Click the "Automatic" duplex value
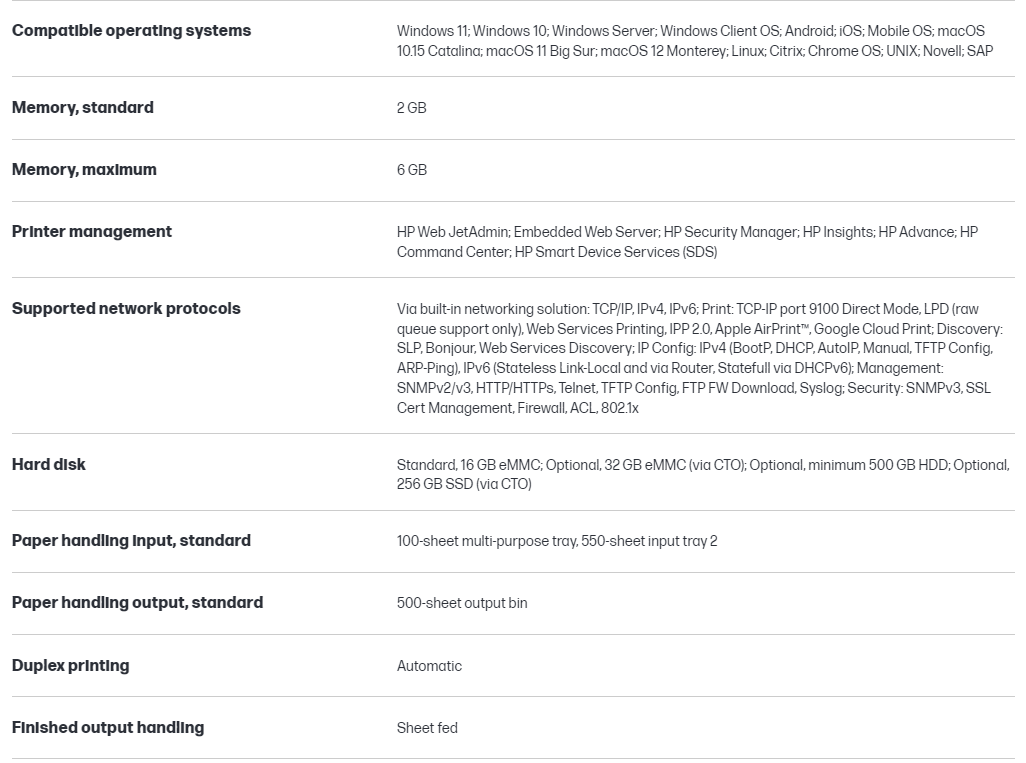 tap(429, 666)
